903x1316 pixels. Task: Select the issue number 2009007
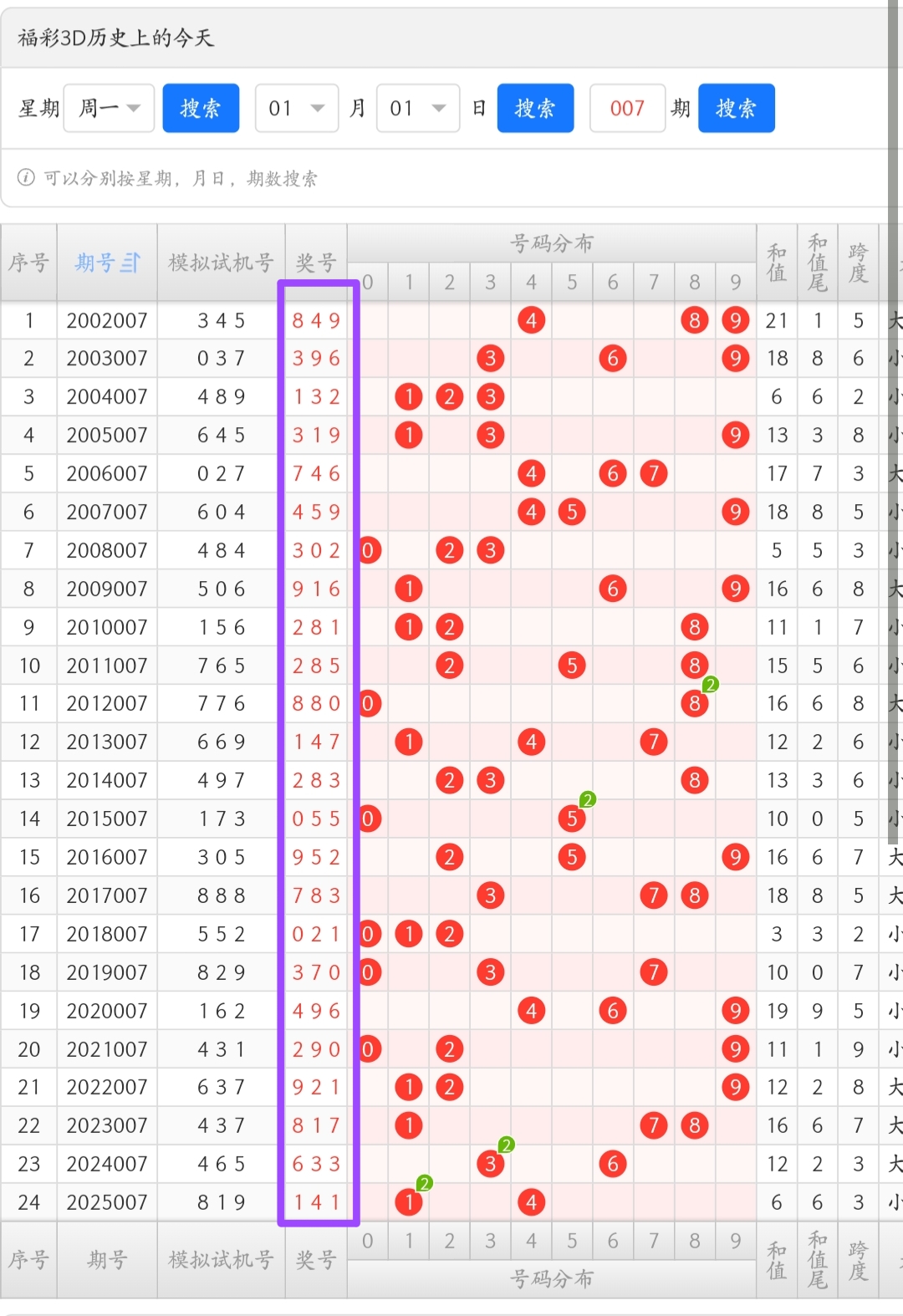coord(107,589)
